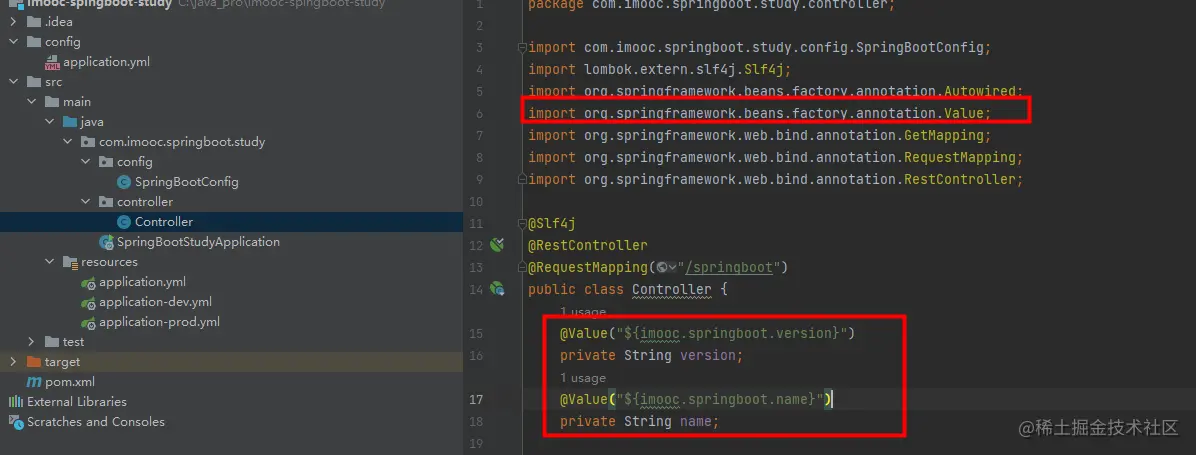
Task: Click Value in the line 6 import statement
Action: pos(964,114)
